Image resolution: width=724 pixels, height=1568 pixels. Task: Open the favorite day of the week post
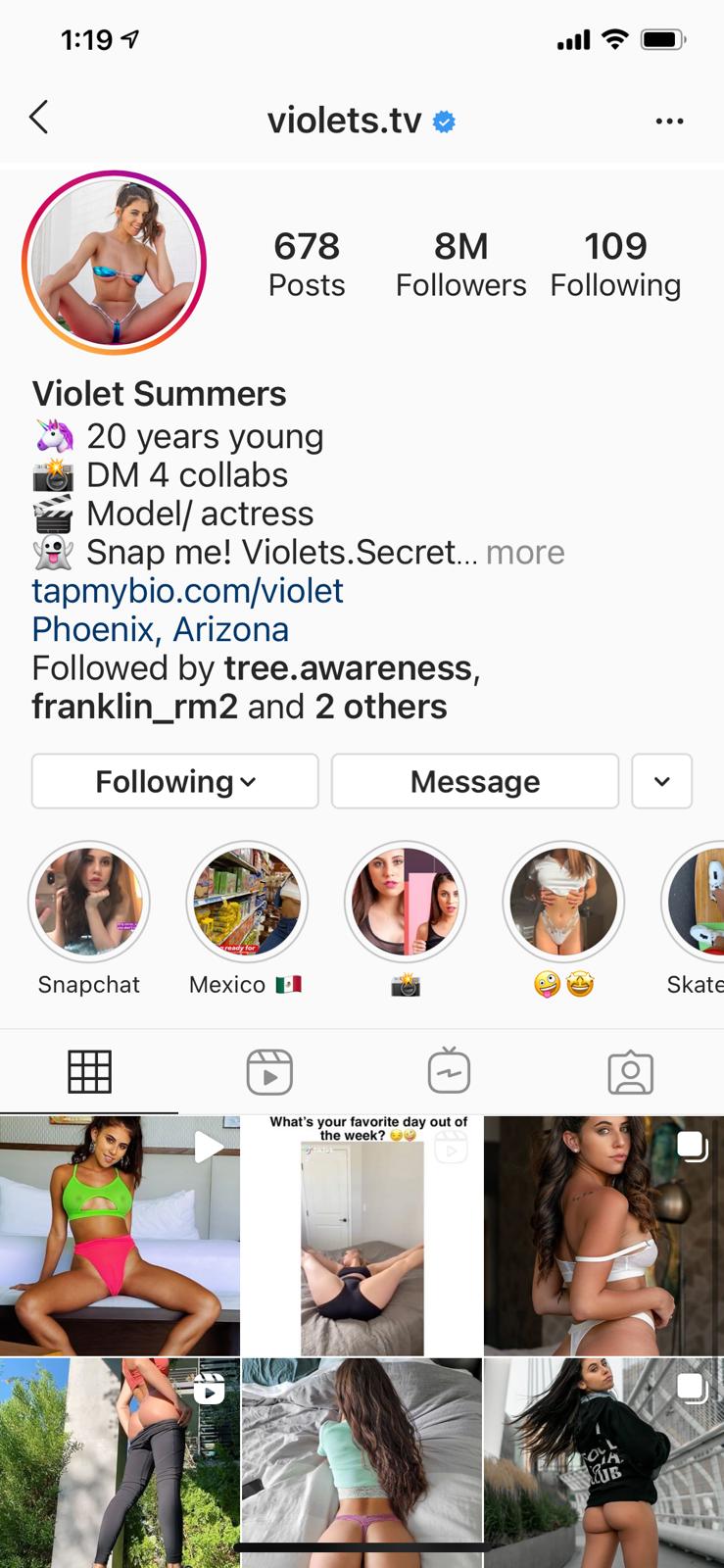click(x=362, y=1236)
